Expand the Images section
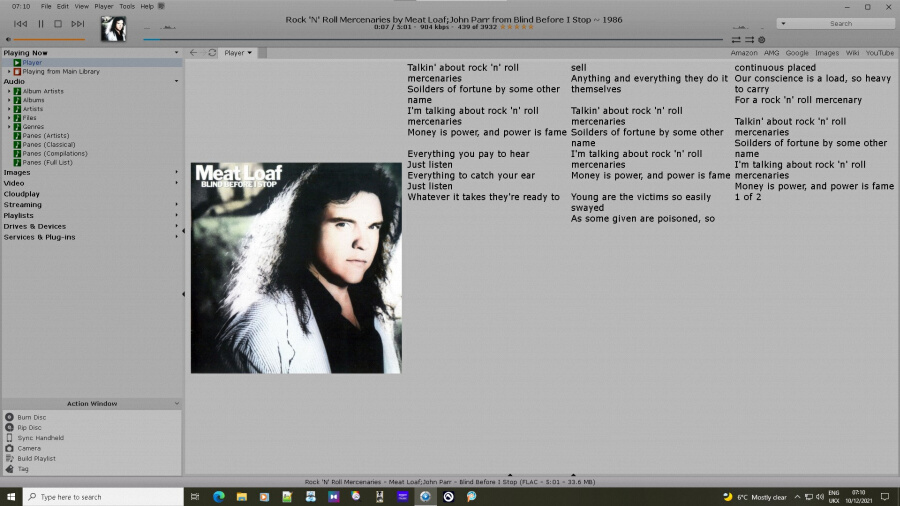 point(176,172)
